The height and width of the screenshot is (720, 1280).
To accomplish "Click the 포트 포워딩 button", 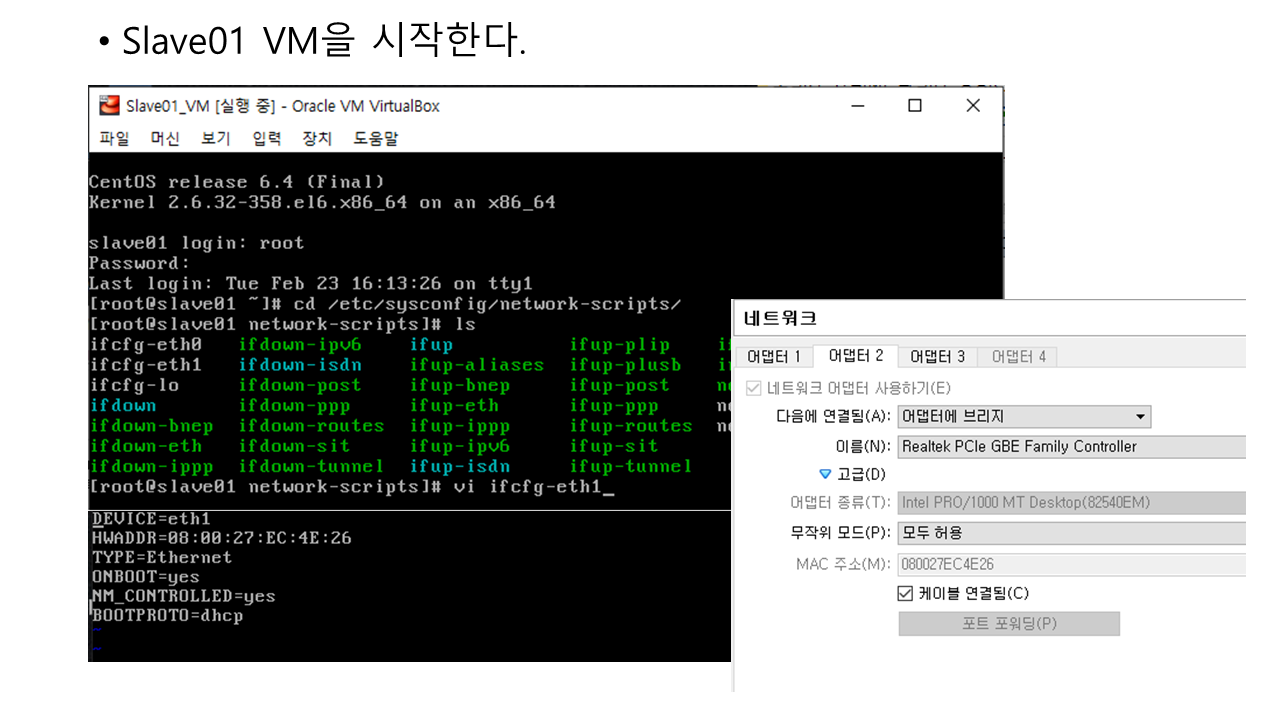I will 1008,624.
